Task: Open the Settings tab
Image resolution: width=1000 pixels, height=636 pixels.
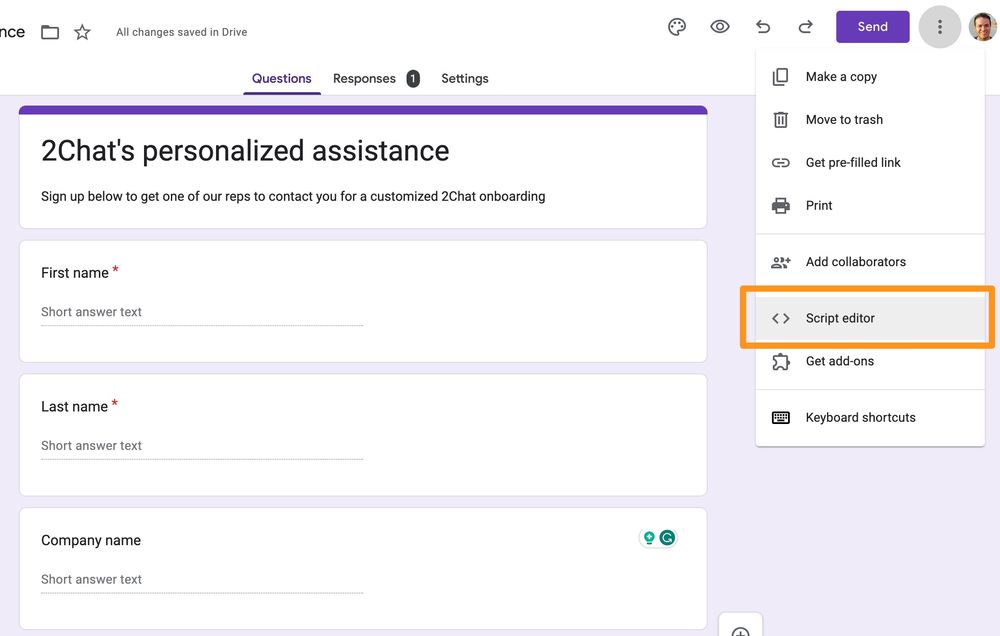Action: tap(464, 78)
